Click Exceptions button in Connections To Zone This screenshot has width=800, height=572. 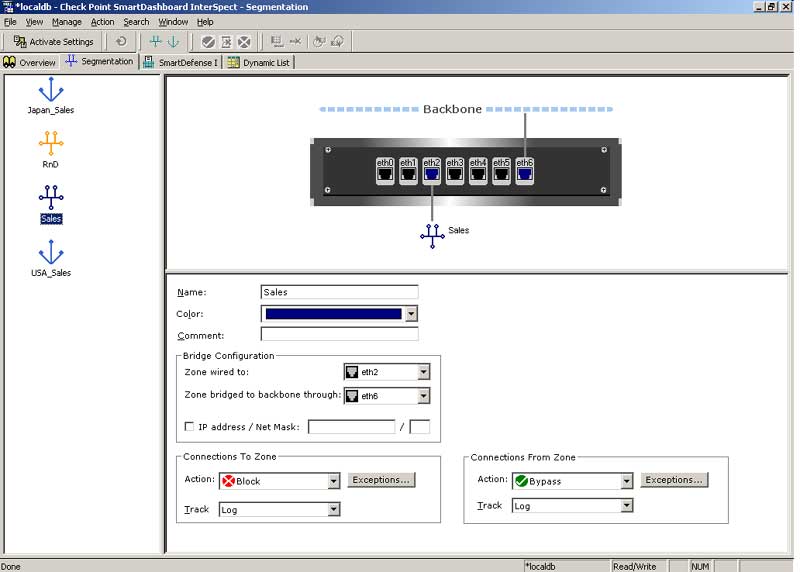[381, 480]
